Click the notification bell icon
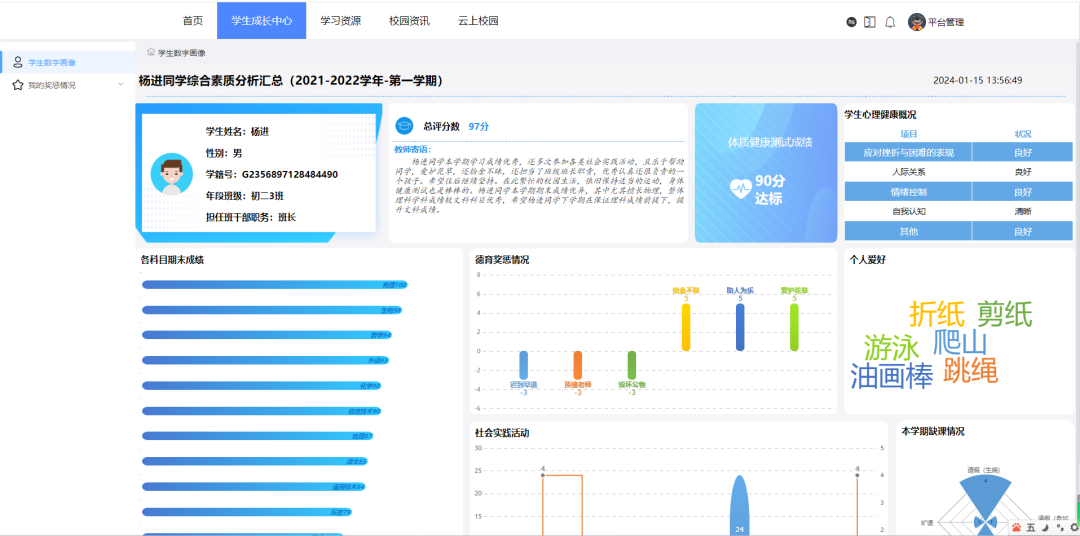 coord(890,22)
